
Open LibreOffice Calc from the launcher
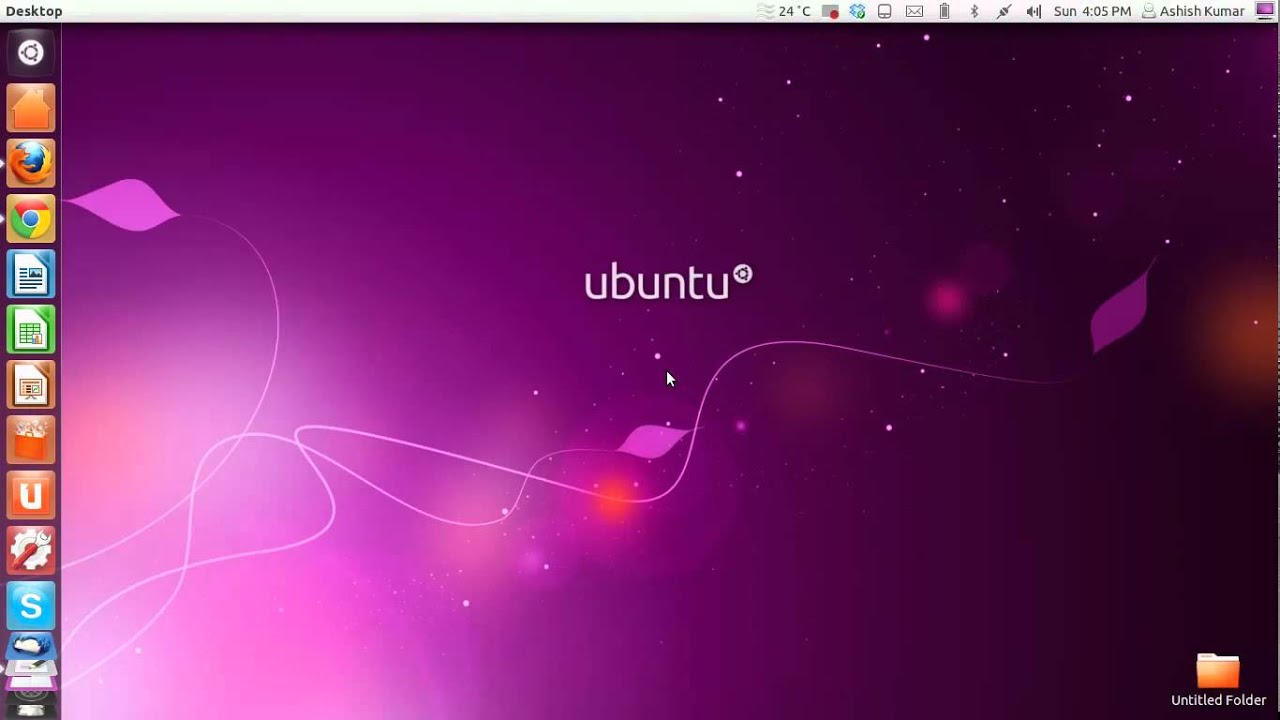click(x=31, y=329)
